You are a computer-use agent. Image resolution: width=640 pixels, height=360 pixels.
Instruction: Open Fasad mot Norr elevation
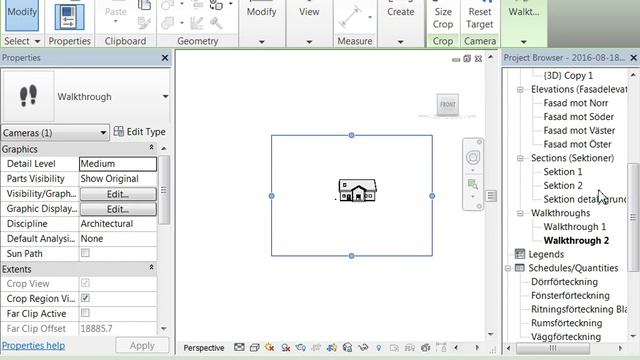tap(576, 103)
